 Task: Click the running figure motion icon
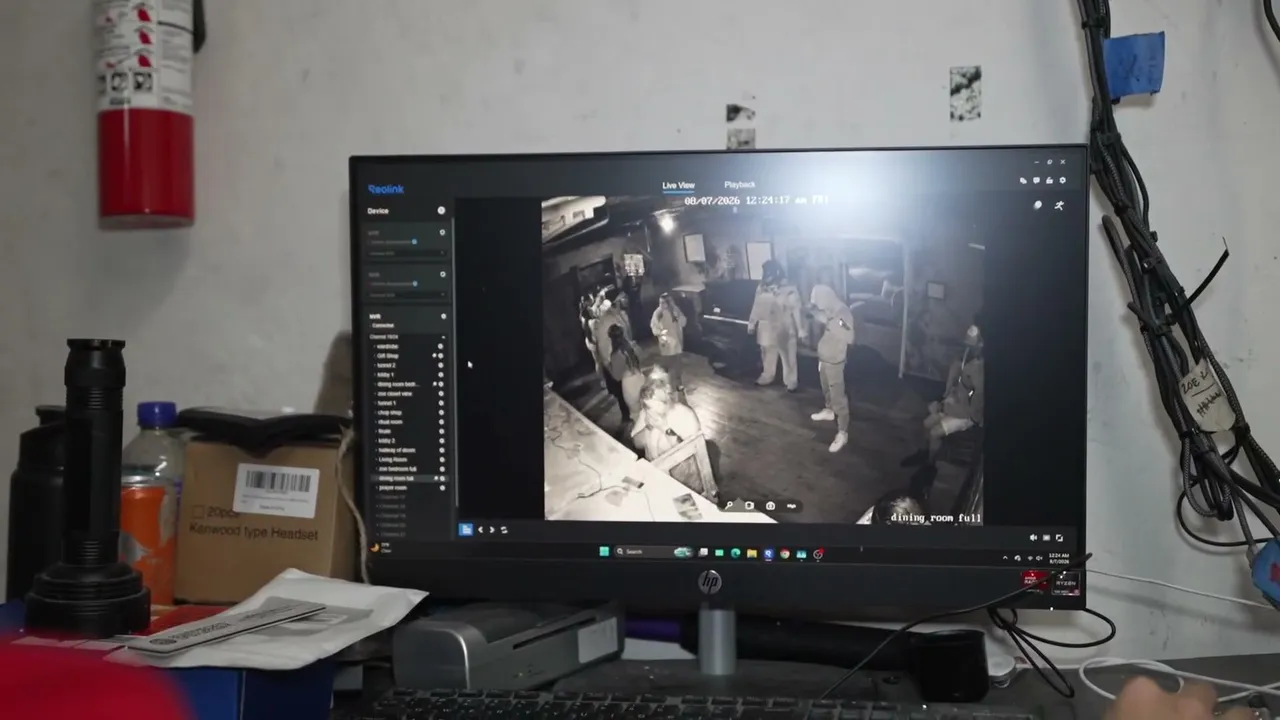click(1059, 206)
